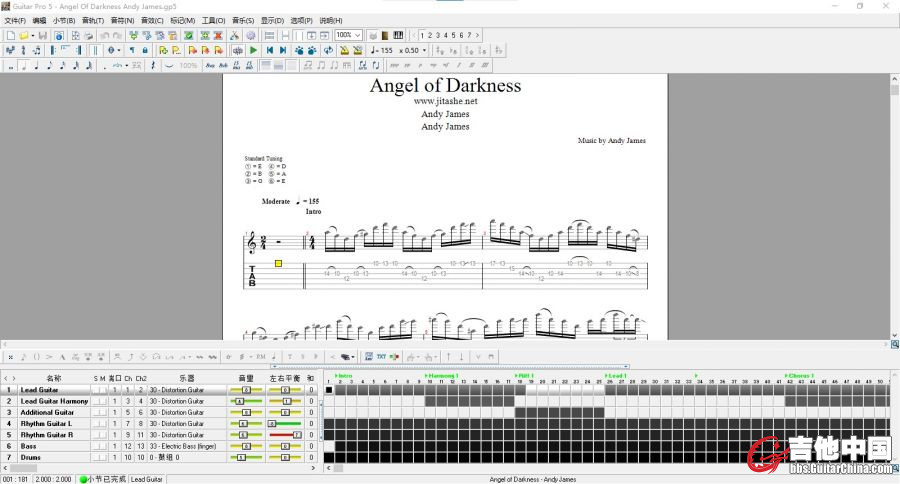The width and height of the screenshot is (900, 484).
Task: Select track page number 5 button
Action: pyautogui.click(x=452, y=35)
